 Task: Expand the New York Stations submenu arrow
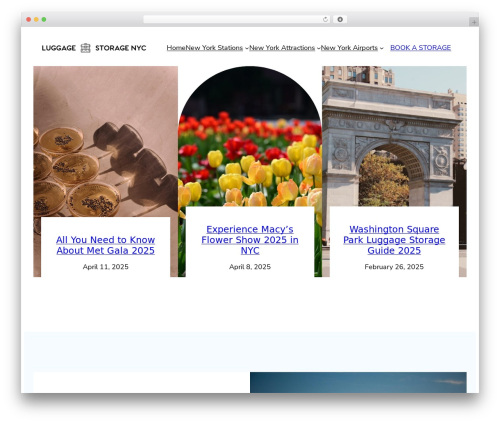click(x=247, y=48)
